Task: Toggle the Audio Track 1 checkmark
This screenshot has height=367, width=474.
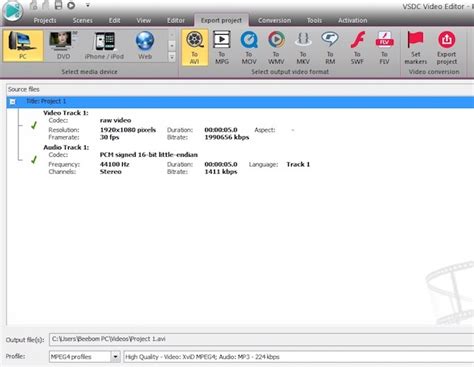Action: [x=34, y=160]
